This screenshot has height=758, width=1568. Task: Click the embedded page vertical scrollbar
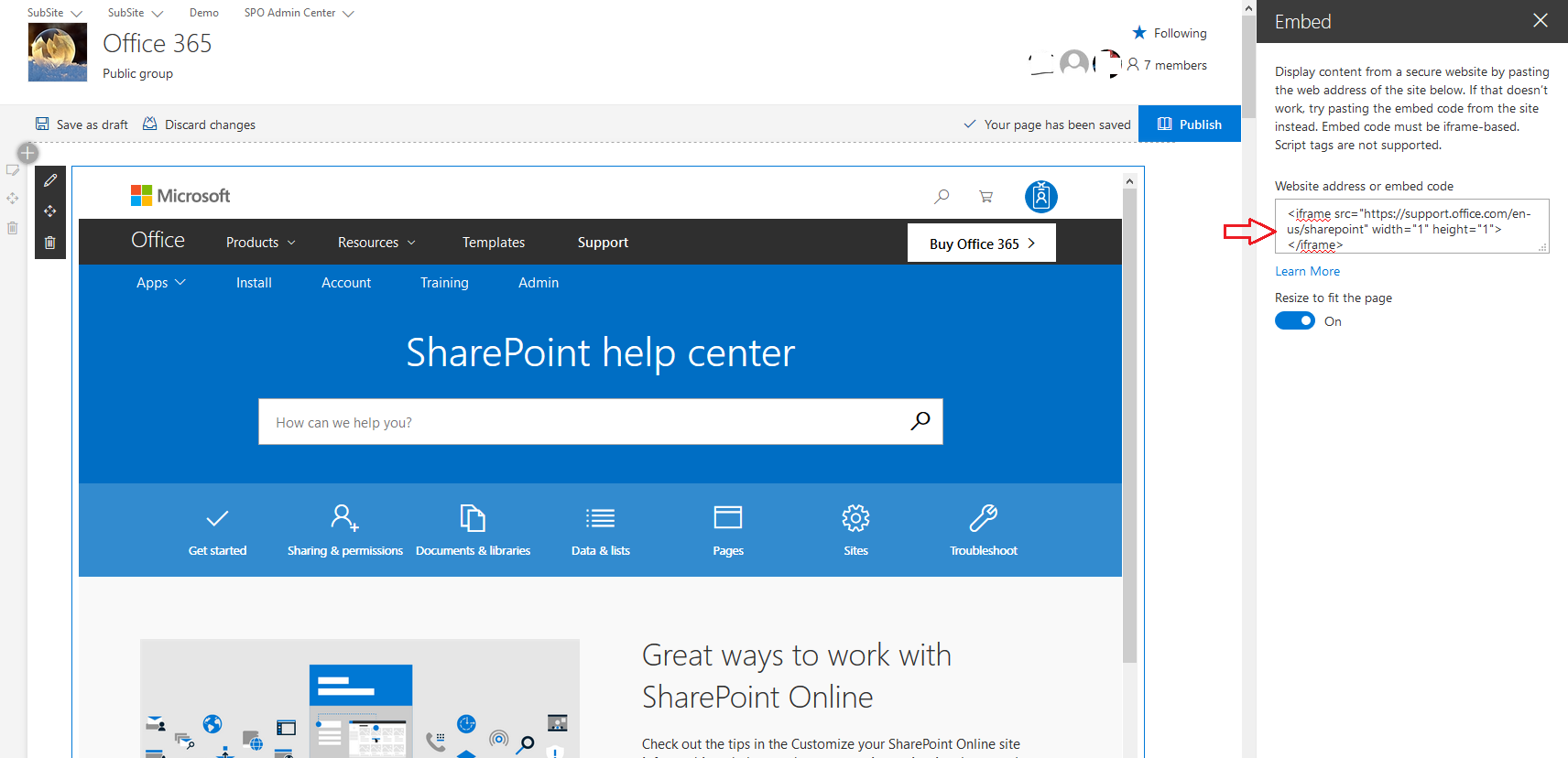(x=1129, y=426)
